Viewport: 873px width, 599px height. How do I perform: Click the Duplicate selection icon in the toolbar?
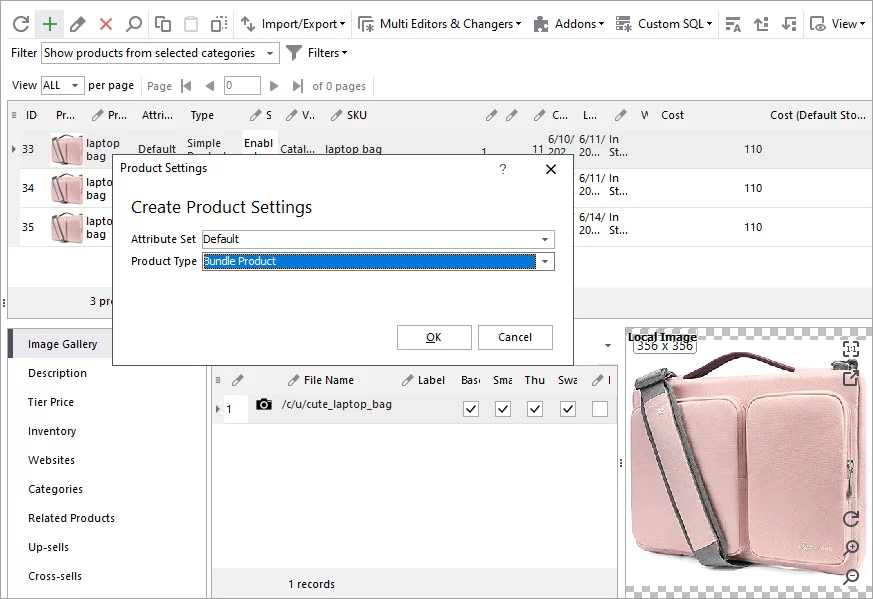tap(219, 24)
